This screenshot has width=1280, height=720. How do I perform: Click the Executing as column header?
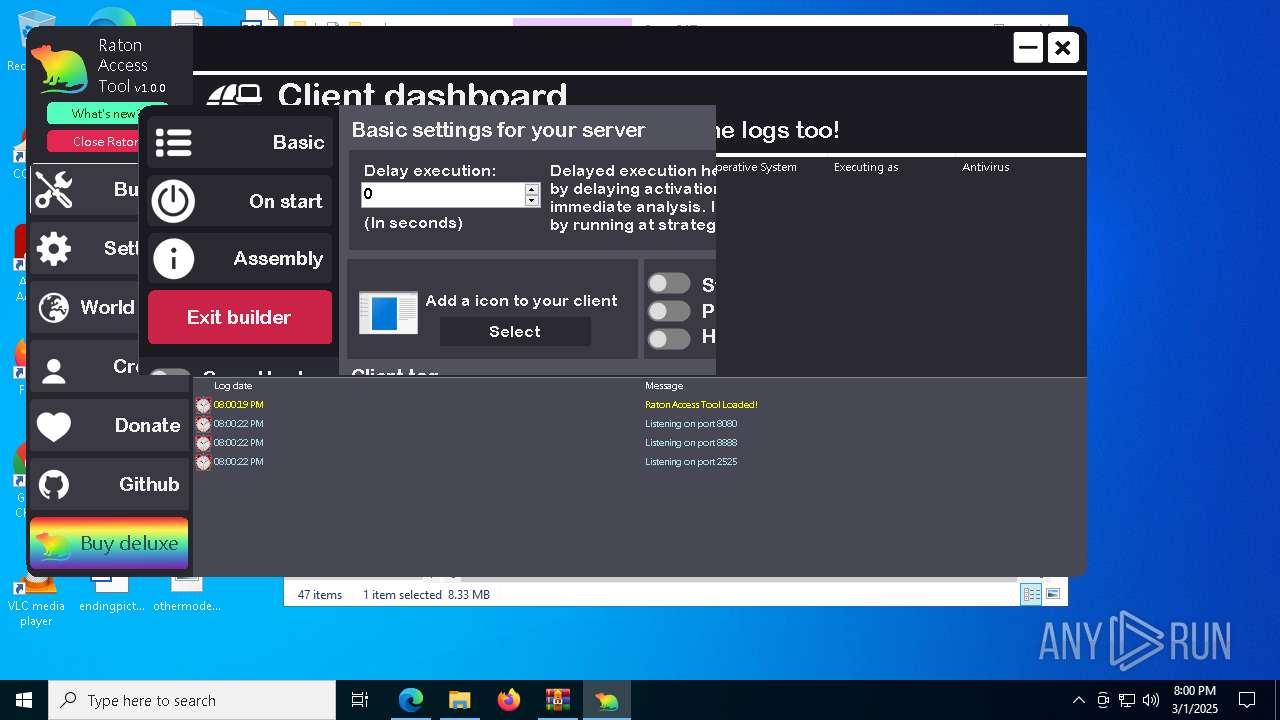click(x=866, y=167)
